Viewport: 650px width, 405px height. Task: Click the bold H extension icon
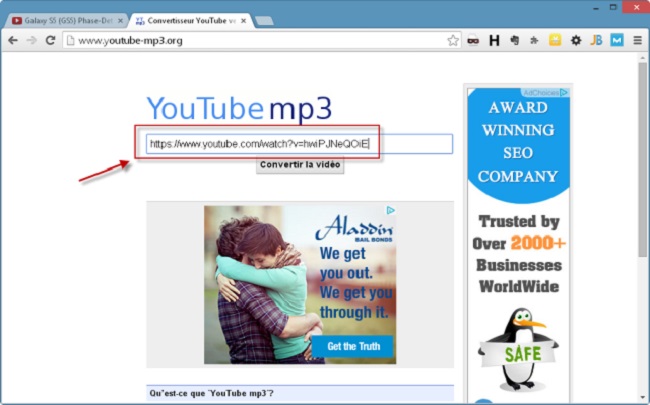pos(494,40)
